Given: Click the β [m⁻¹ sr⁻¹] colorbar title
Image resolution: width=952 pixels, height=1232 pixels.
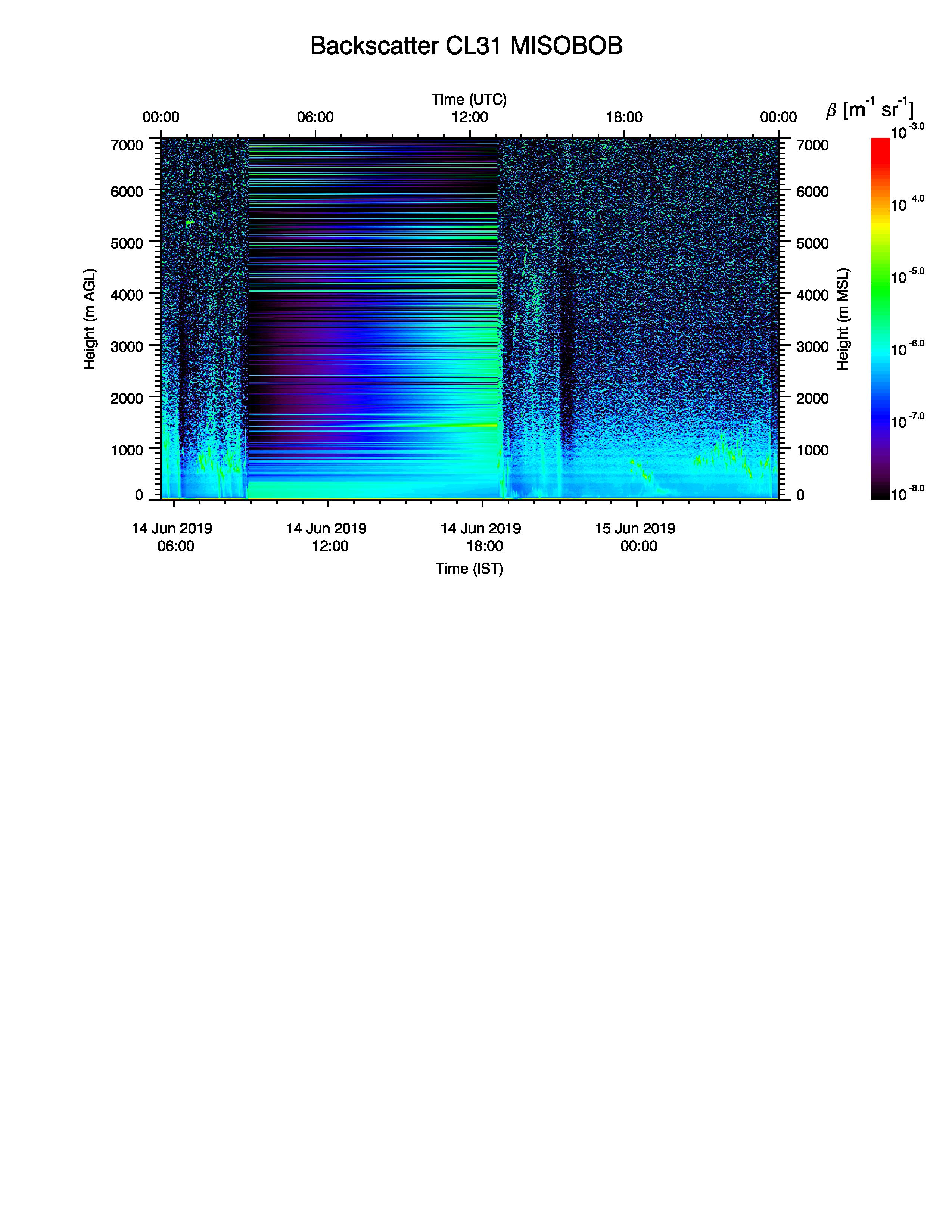Looking at the screenshot, I should click(x=870, y=109).
